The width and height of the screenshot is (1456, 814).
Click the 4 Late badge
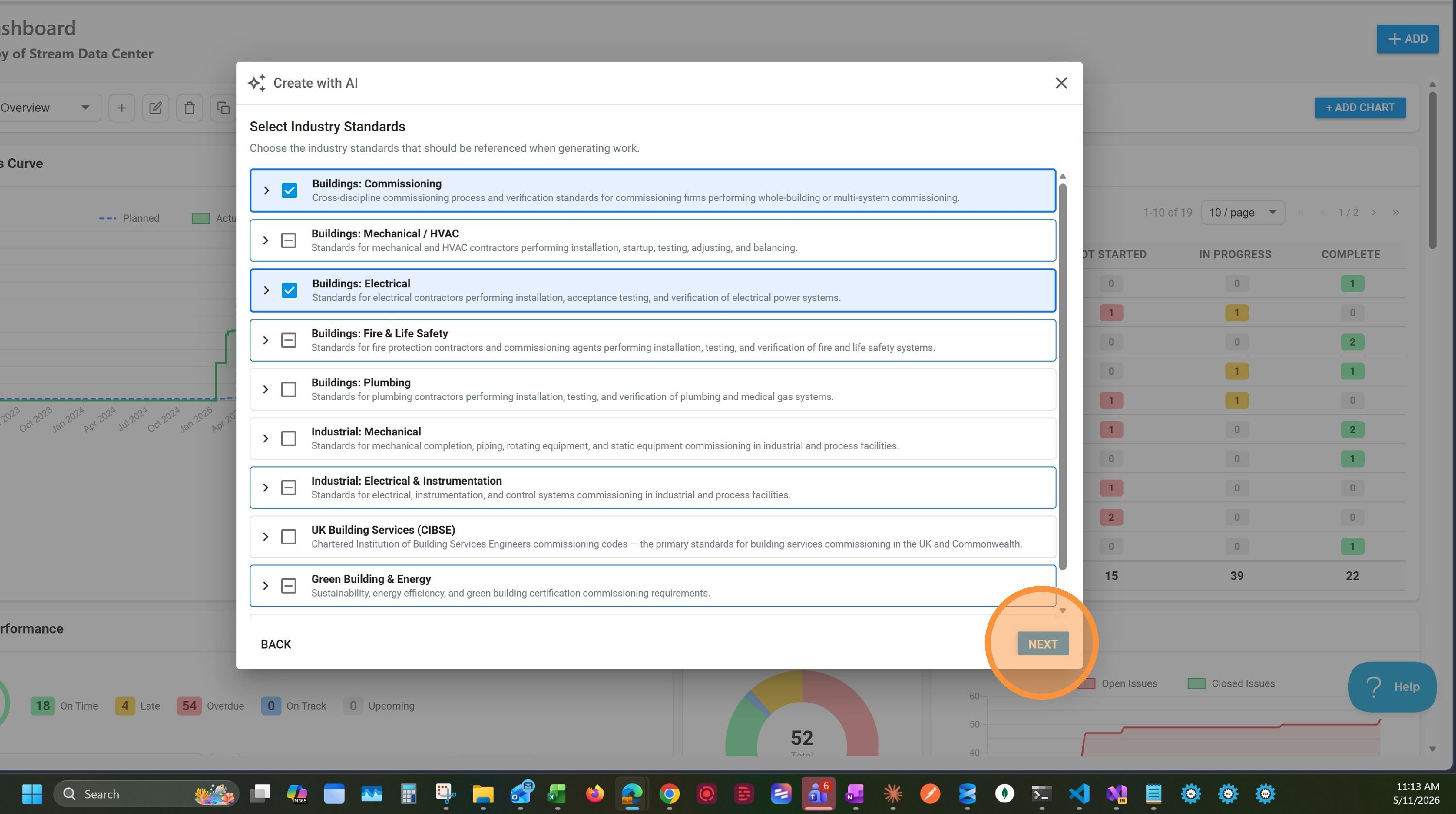pos(125,706)
